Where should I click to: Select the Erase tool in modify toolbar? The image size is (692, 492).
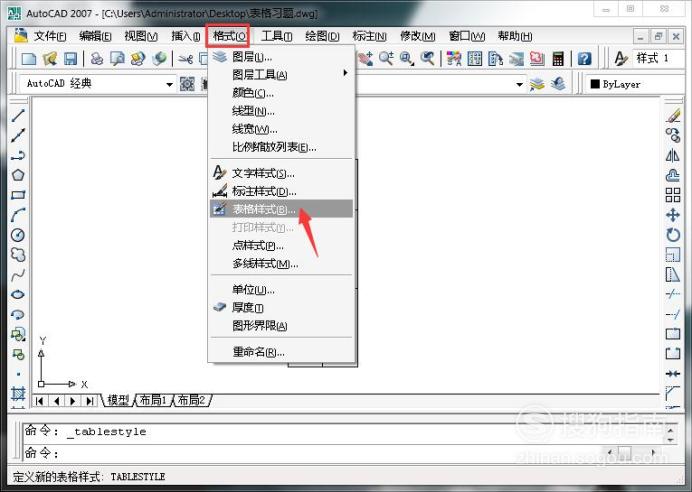[x=673, y=115]
